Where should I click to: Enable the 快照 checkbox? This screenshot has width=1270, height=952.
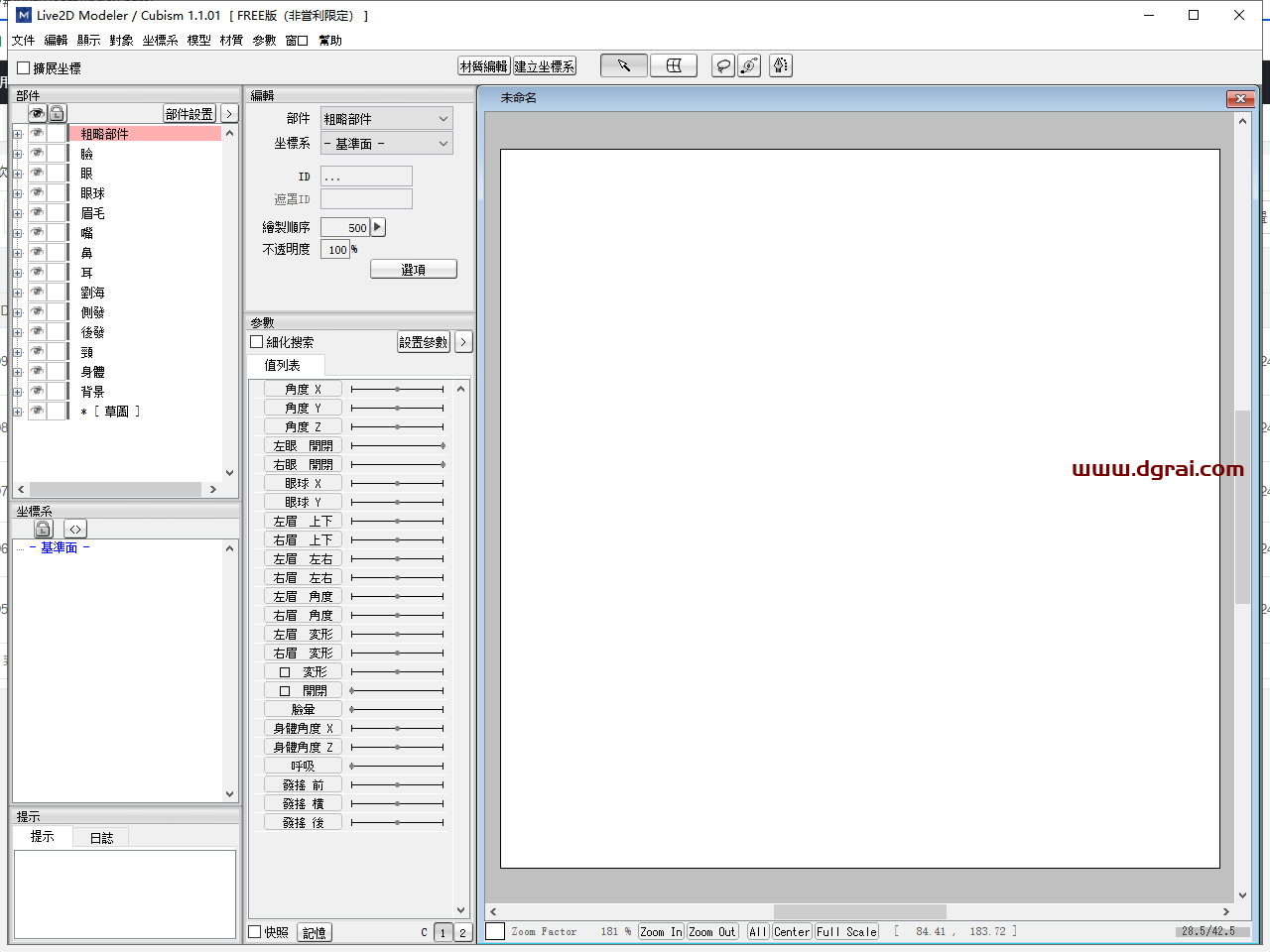[255, 932]
